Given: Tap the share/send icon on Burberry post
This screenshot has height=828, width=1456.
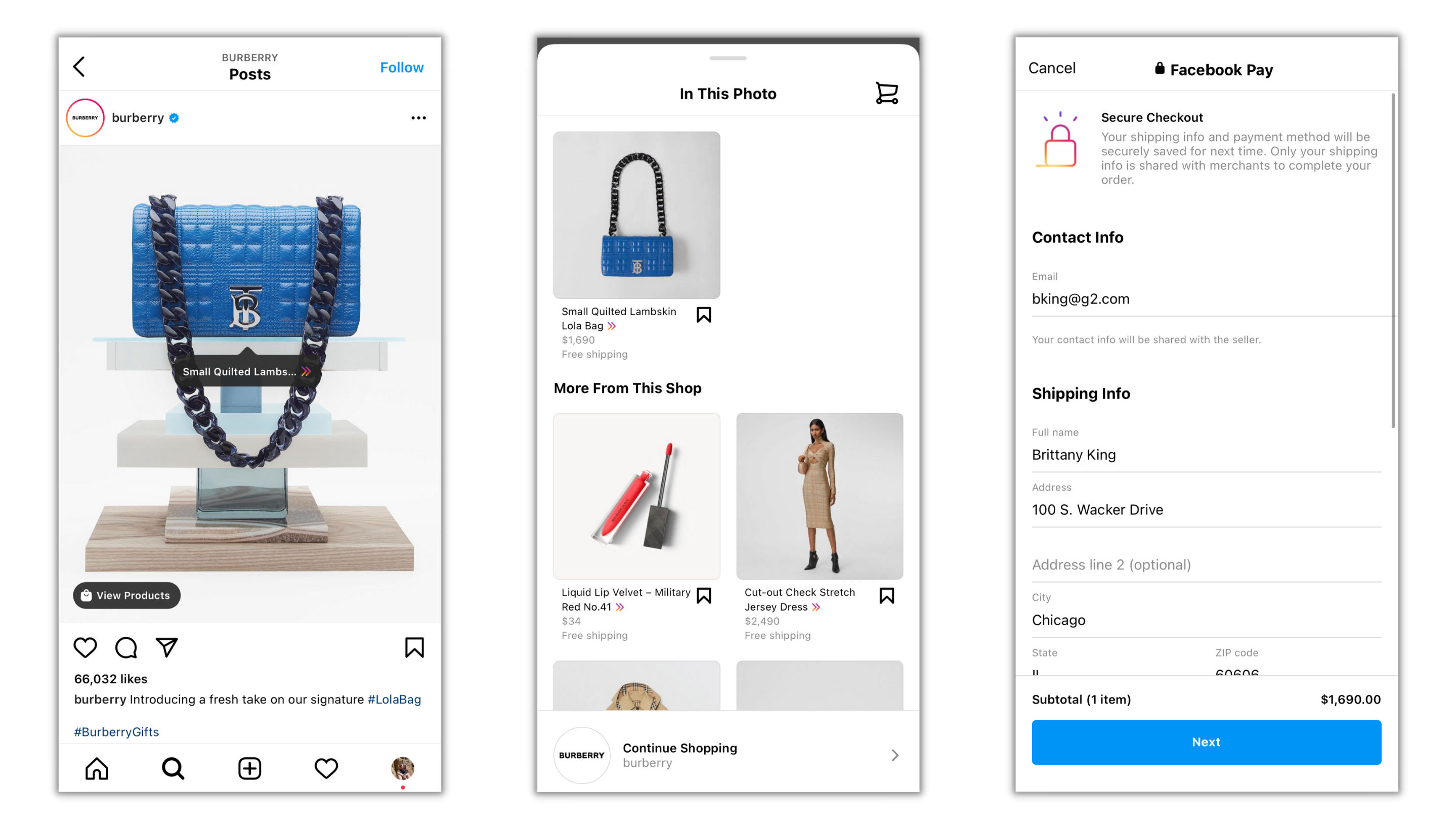Looking at the screenshot, I should click(x=166, y=647).
